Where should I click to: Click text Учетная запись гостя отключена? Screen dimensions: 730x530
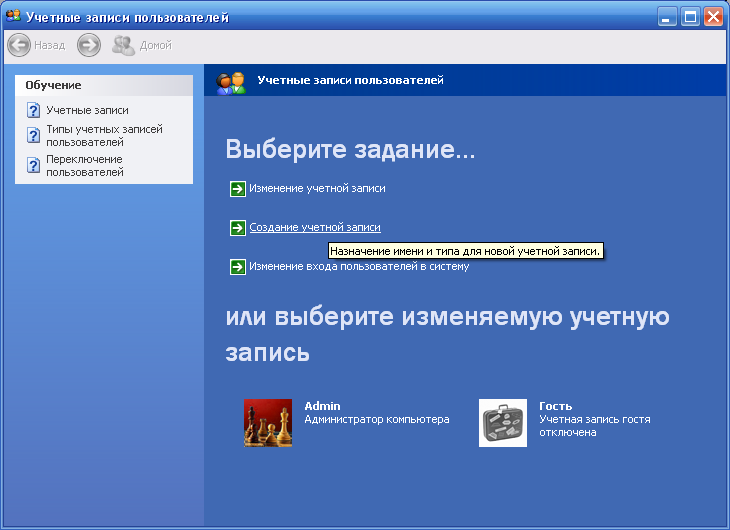pyautogui.click(x=595, y=426)
